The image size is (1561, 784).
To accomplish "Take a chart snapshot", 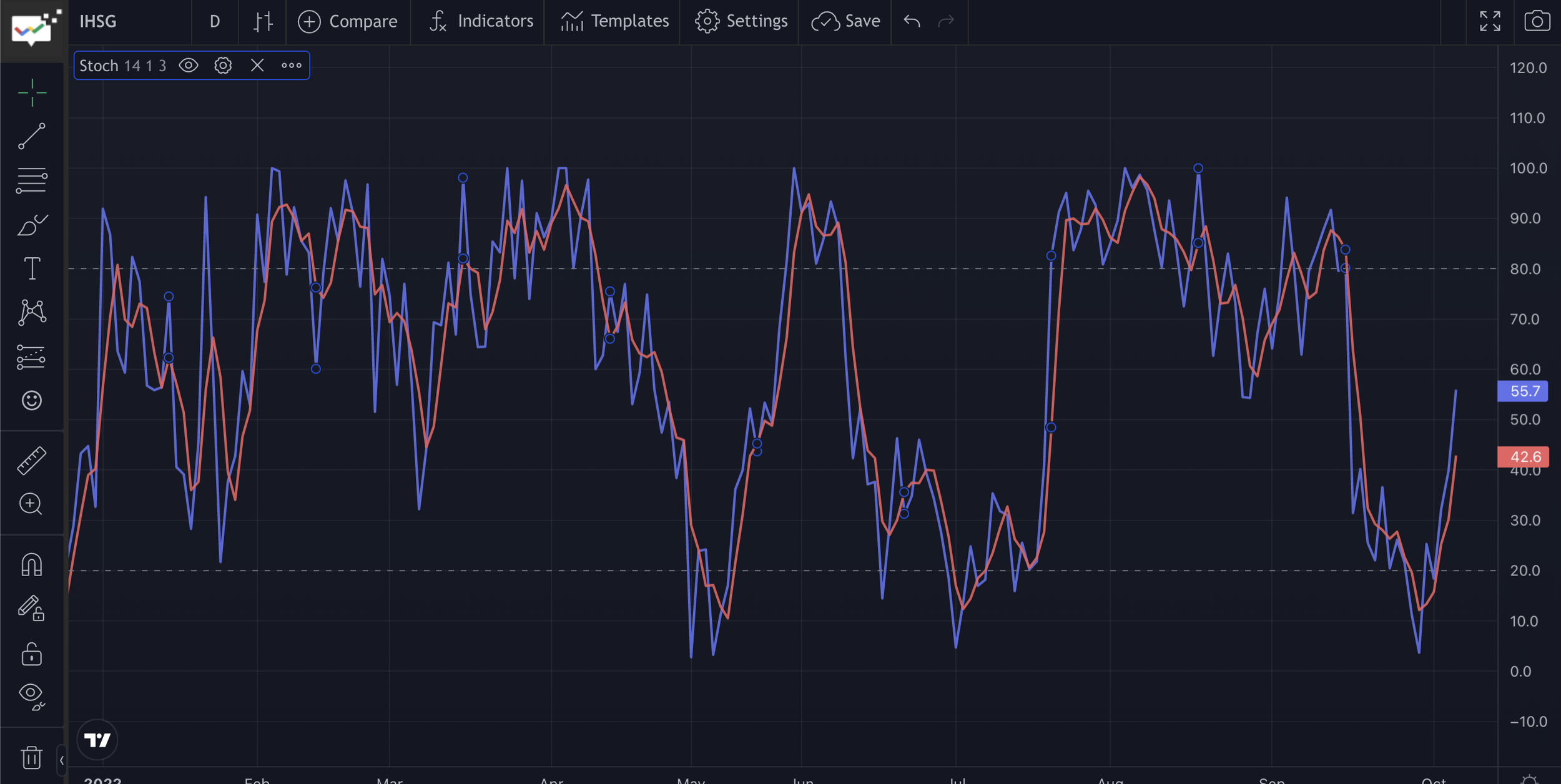I will [x=1537, y=21].
